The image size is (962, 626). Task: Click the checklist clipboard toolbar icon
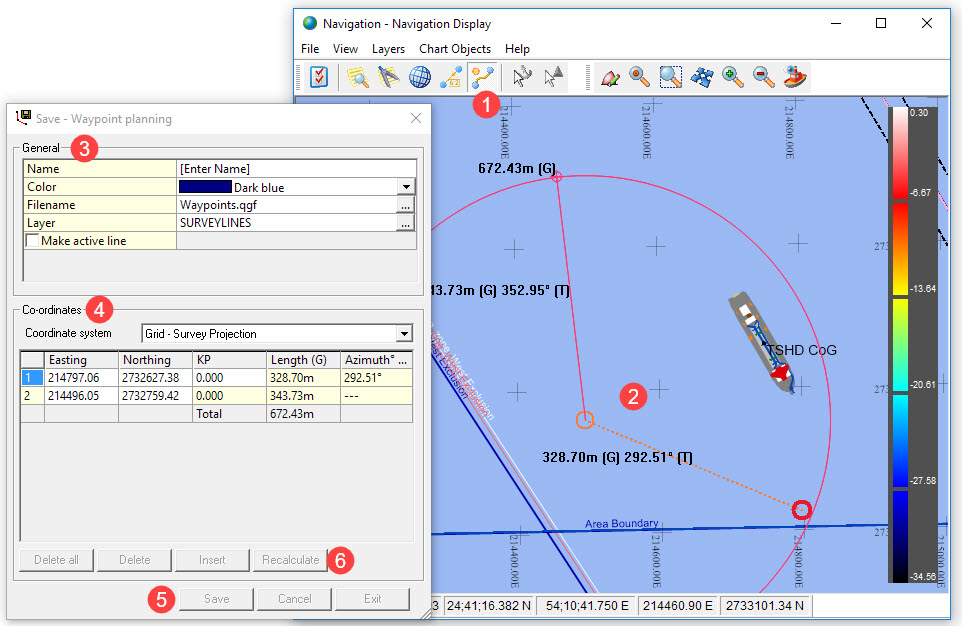(319, 77)
